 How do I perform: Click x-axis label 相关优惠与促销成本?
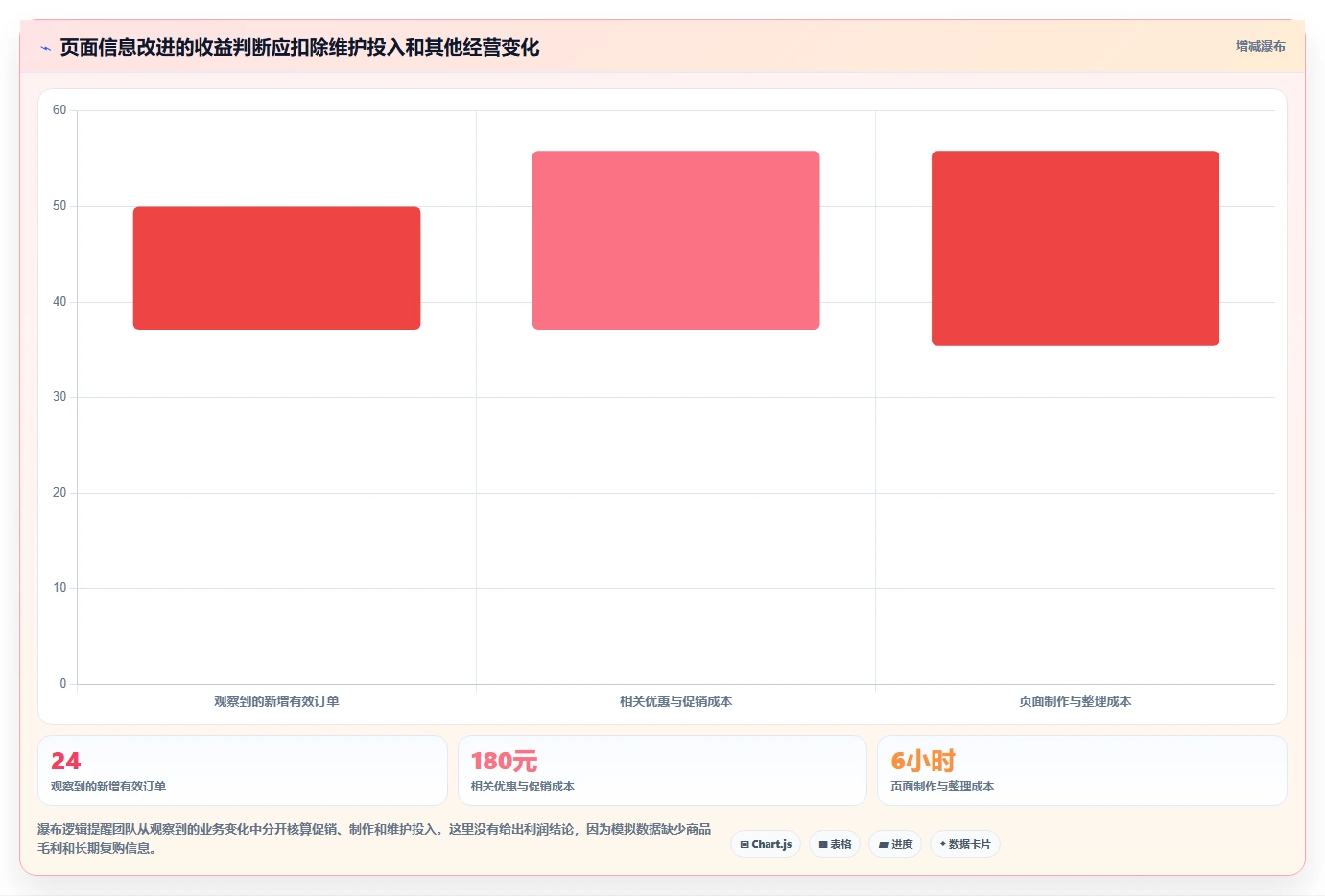(675, 701)
